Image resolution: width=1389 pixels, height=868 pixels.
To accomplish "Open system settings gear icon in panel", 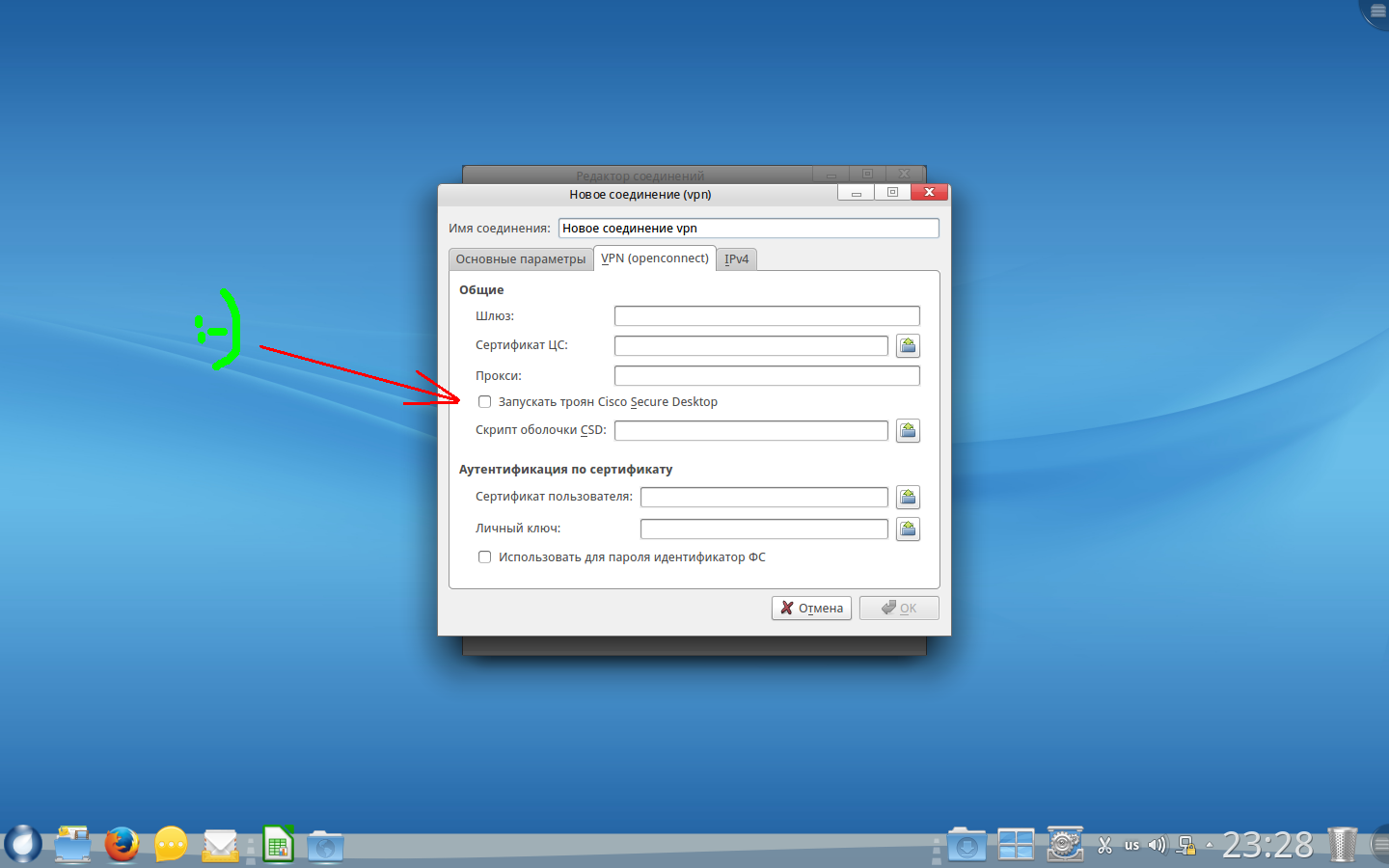I will 1065,845.
